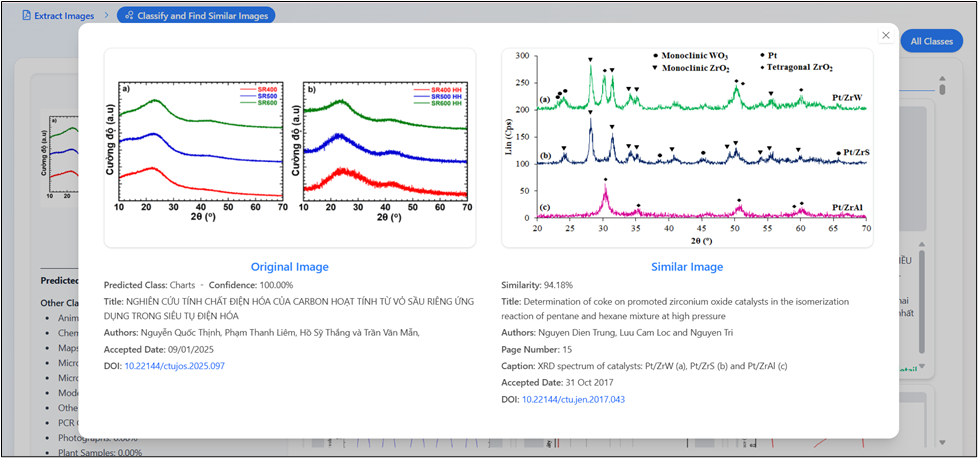
Task: Click the All Classes button
Action: tap(931, 41)
